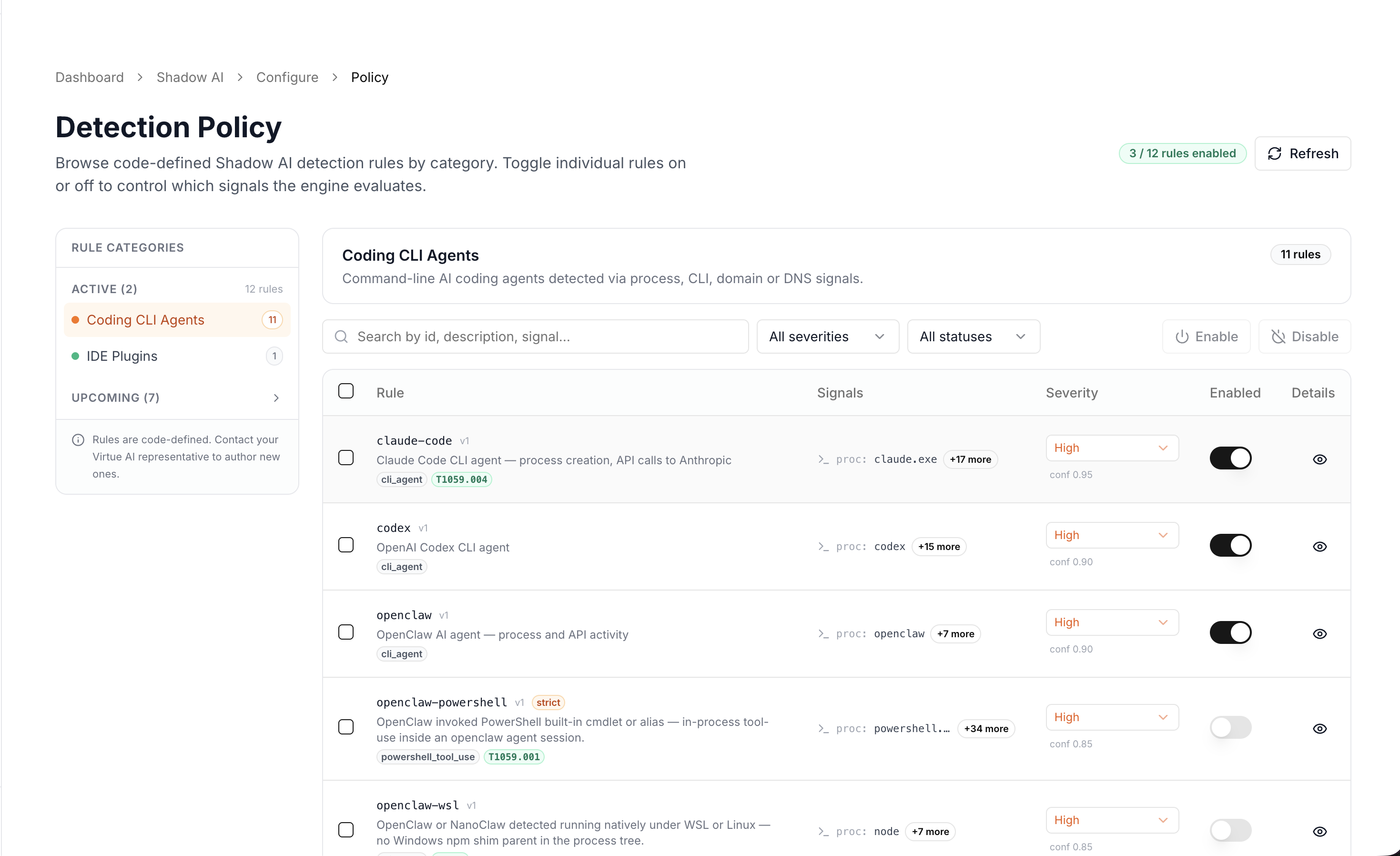Expand the Upcoming (7) section chevron
The height and width of the screenshot is (856, 1400).
click(276, 398)
